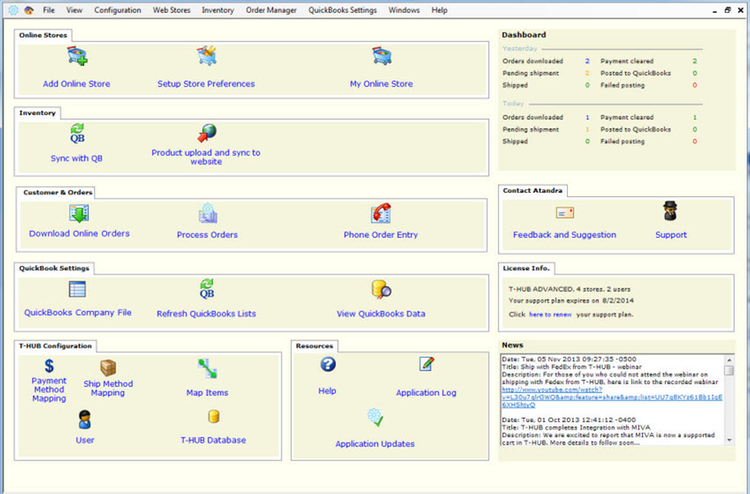Viewport: 750px width, 494px height.
Task: Click the T-HUB gear logo in menu bar
Action: coord(13,10)
